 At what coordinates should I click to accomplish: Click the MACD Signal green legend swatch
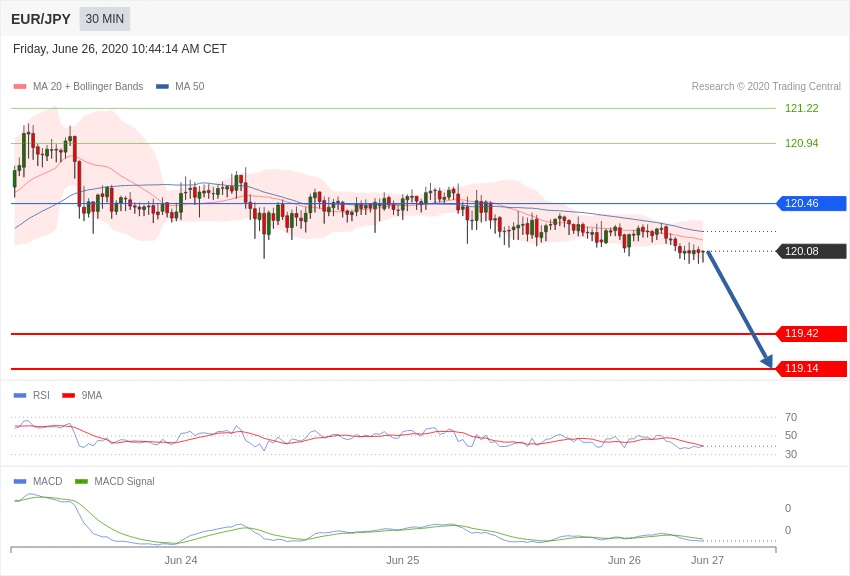(81, 481)
